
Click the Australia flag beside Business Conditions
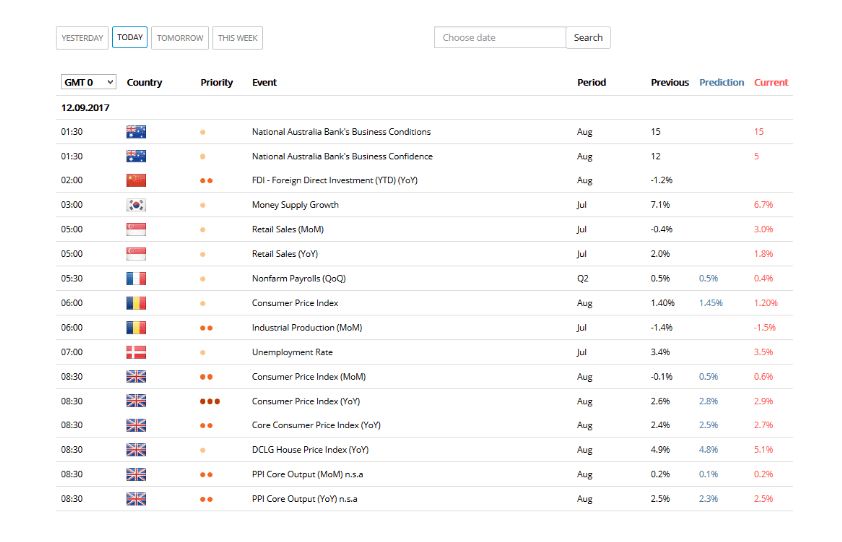coord(136,132)
